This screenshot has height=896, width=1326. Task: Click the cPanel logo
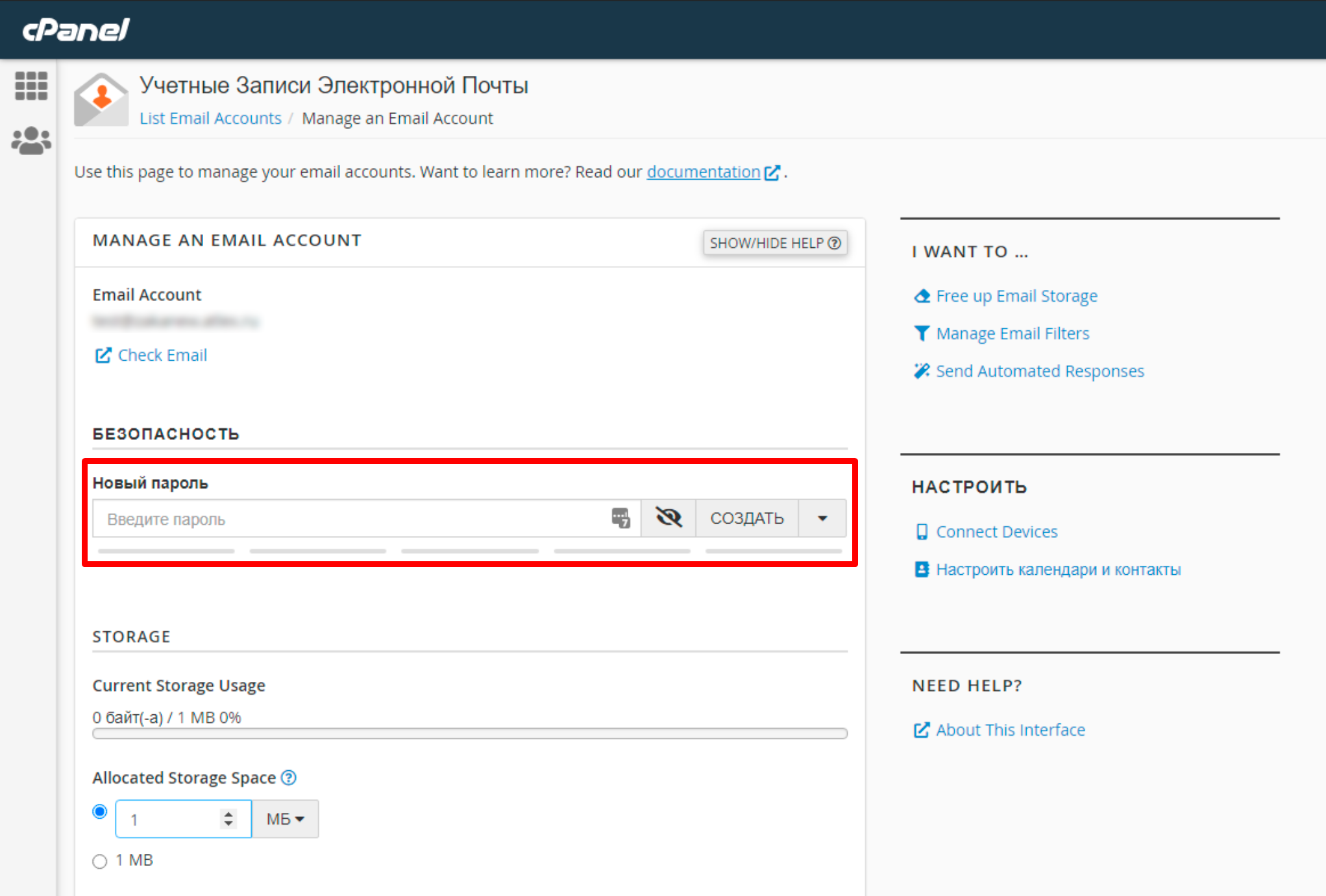click(x=76, y=30)
